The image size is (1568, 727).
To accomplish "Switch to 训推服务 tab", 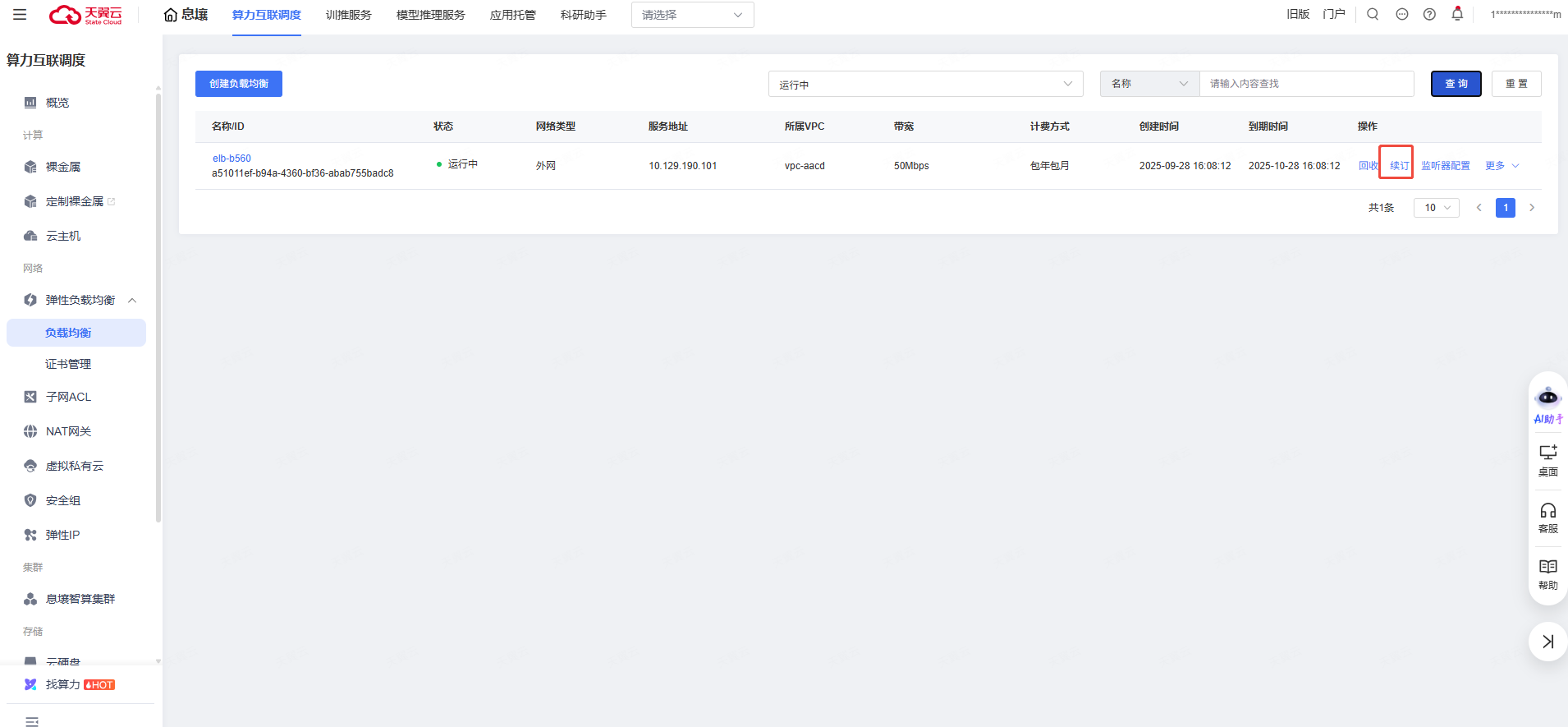I will point(349,15).
